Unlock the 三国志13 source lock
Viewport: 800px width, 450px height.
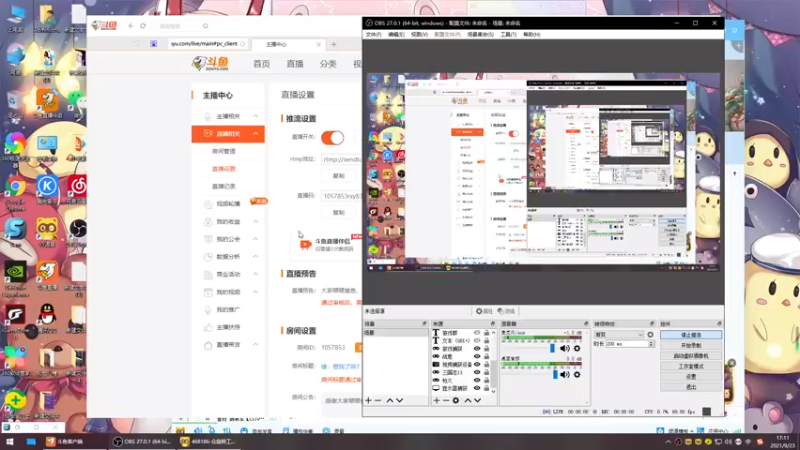tap(486, 372)
